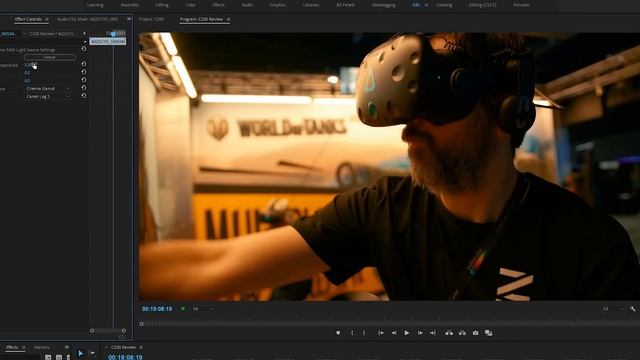The height and width of the screenshot is (360, 640).
Task: Switch to the Assembly workspace
Action: [130, 5]
